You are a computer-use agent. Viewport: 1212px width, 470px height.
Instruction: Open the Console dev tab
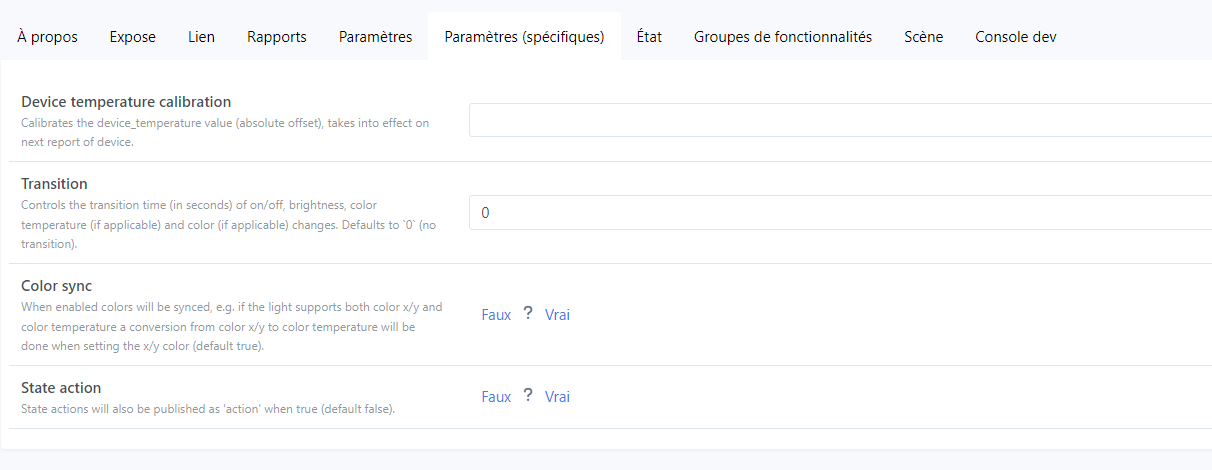coord(1016,37)
